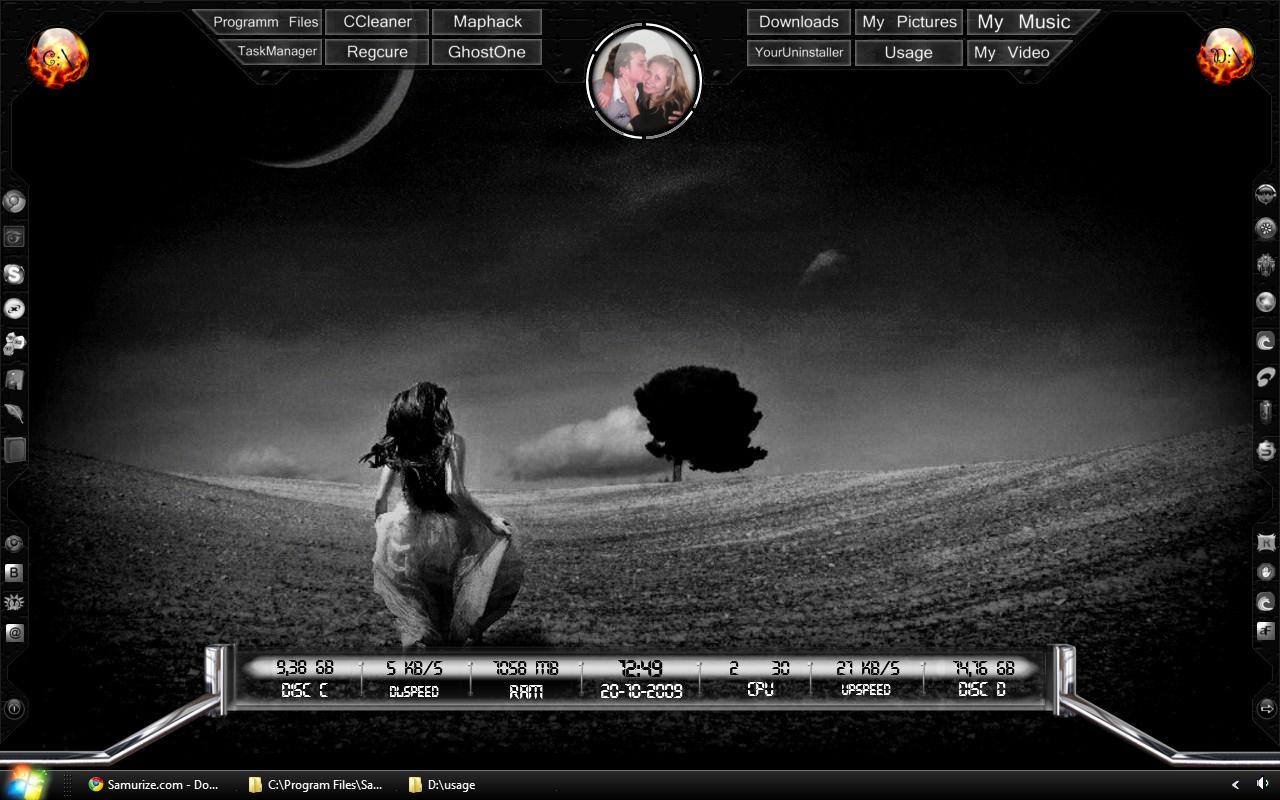1280x800 pixels.
Task: Click the hand icon in right sidebar
Action: (1266, 573)
